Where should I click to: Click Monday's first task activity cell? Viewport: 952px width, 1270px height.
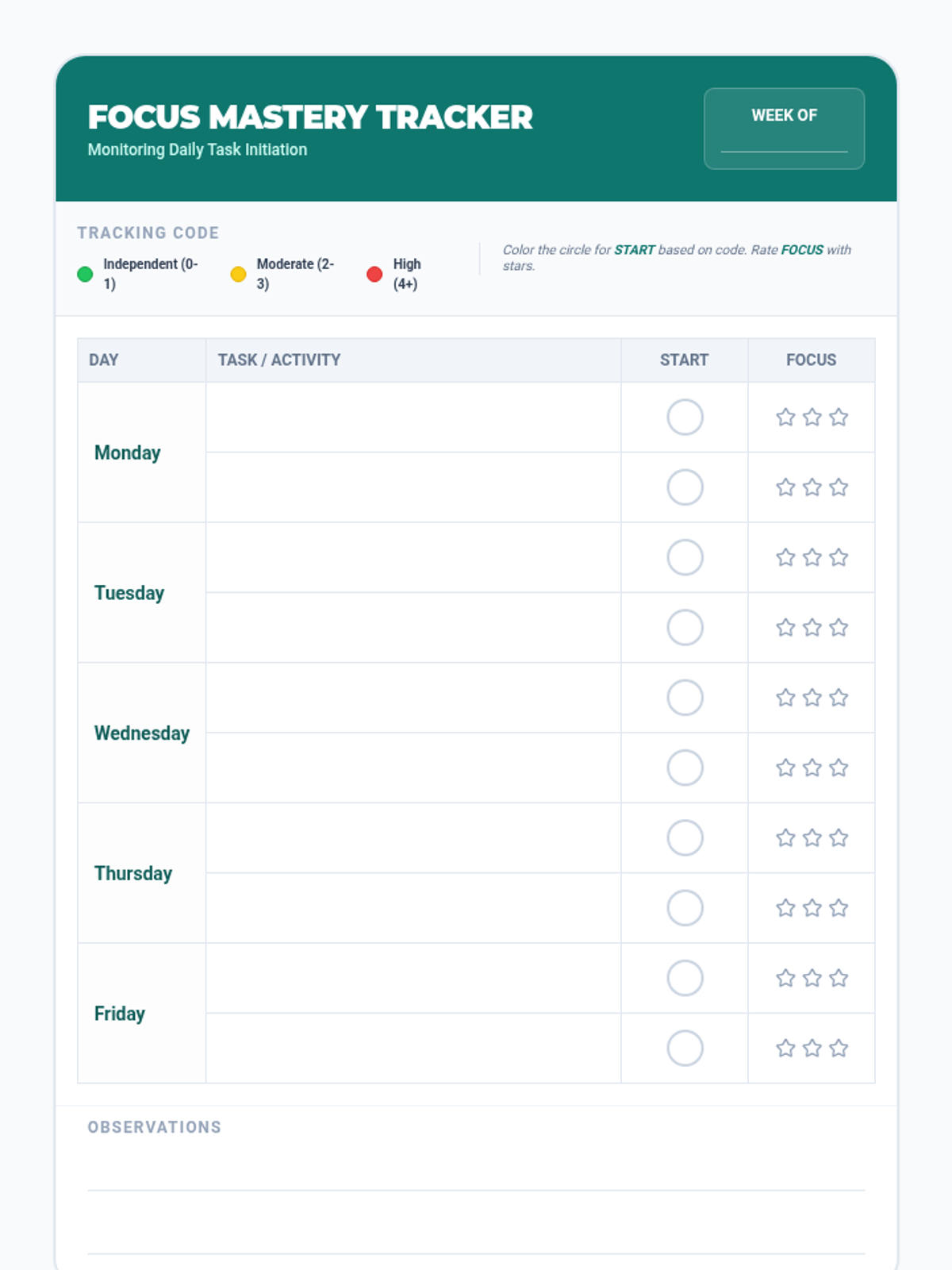click(413, 418)
